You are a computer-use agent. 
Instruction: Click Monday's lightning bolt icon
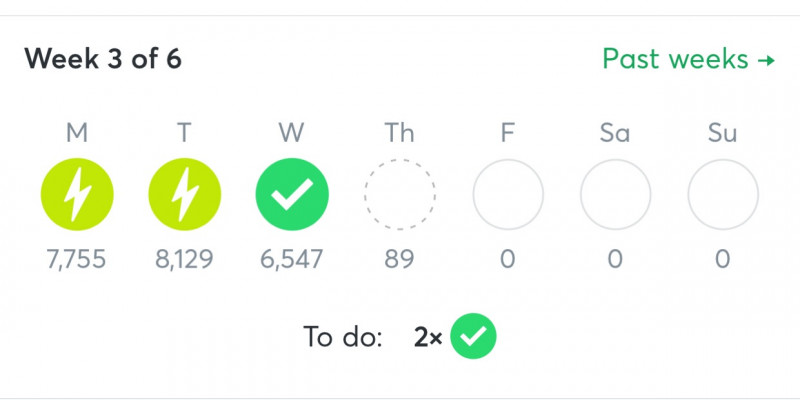tap(76, 195)
